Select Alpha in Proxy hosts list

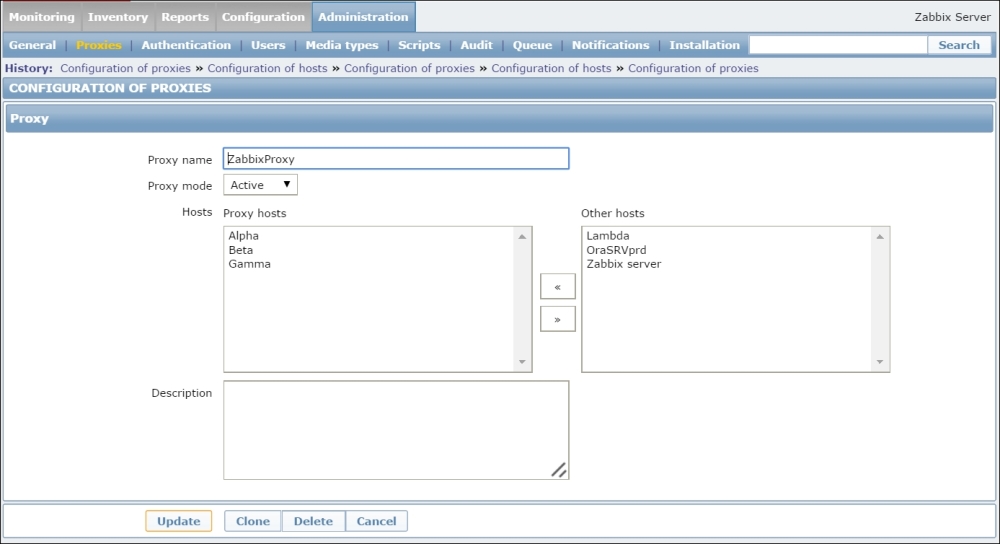pos(243,236)
